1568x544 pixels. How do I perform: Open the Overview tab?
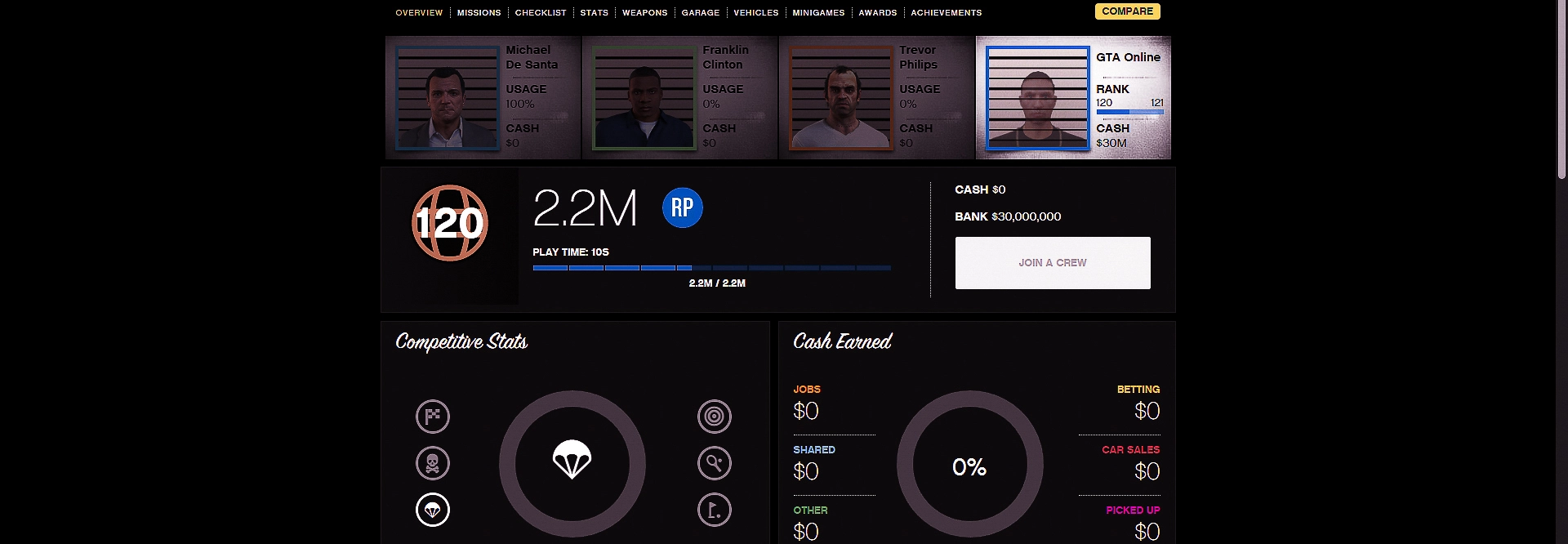tap(419, 13)
